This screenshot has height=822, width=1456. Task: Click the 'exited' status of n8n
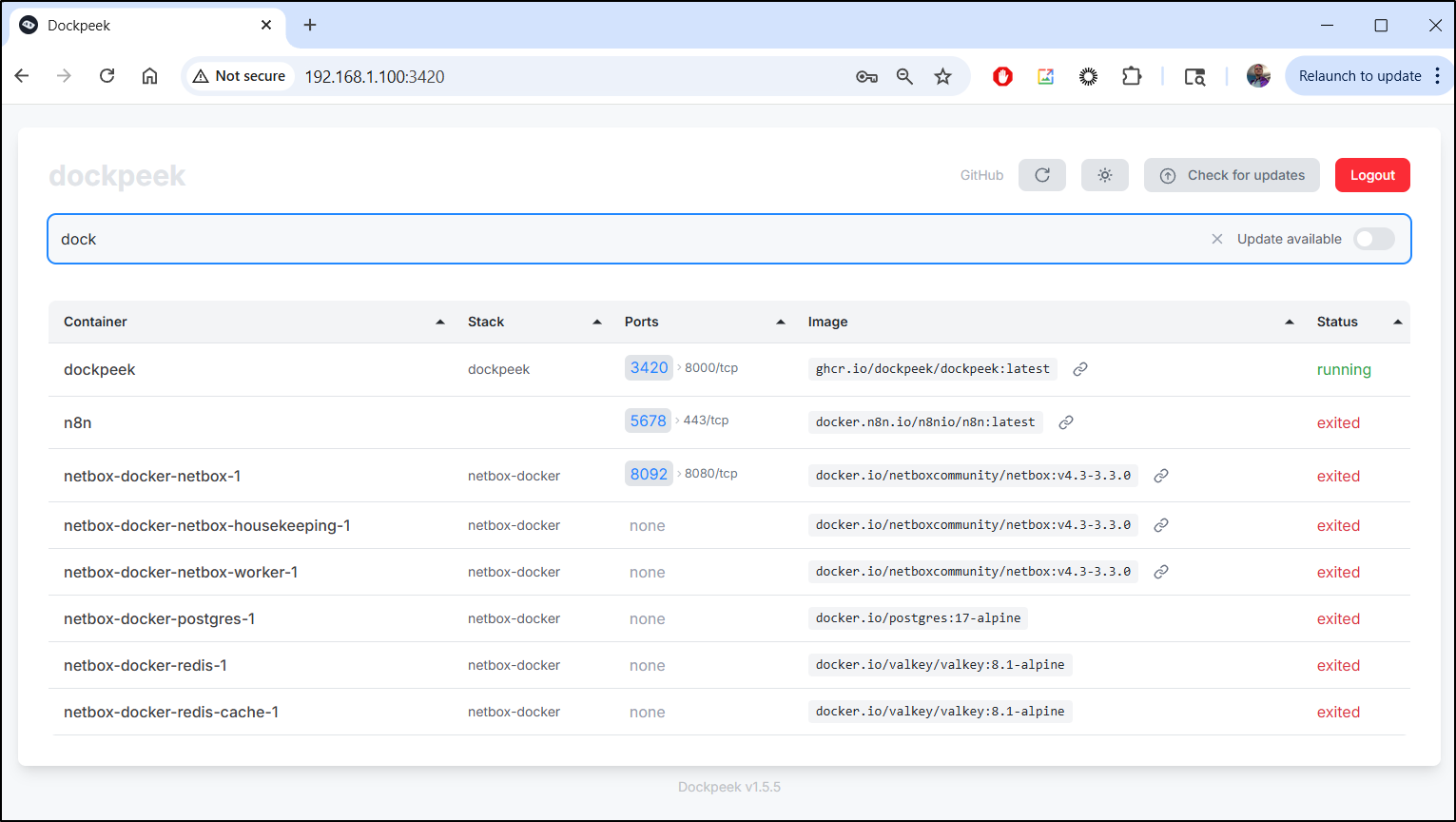1338,422
